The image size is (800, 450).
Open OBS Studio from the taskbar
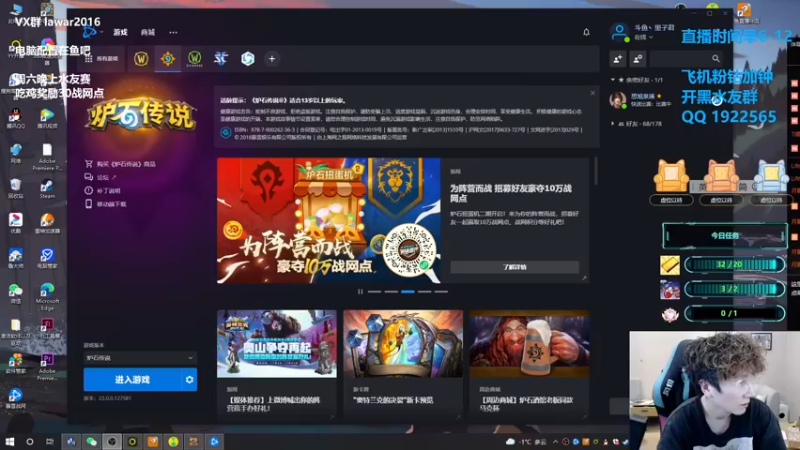click(x=112, y=441)
